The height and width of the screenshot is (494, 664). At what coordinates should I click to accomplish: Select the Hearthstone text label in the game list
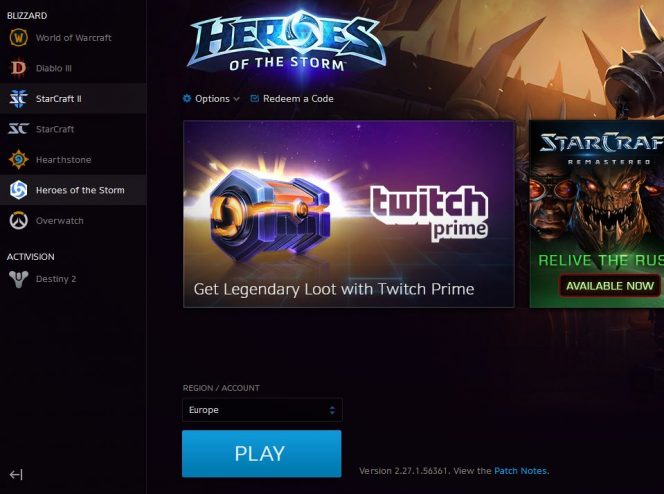point(64,160)
